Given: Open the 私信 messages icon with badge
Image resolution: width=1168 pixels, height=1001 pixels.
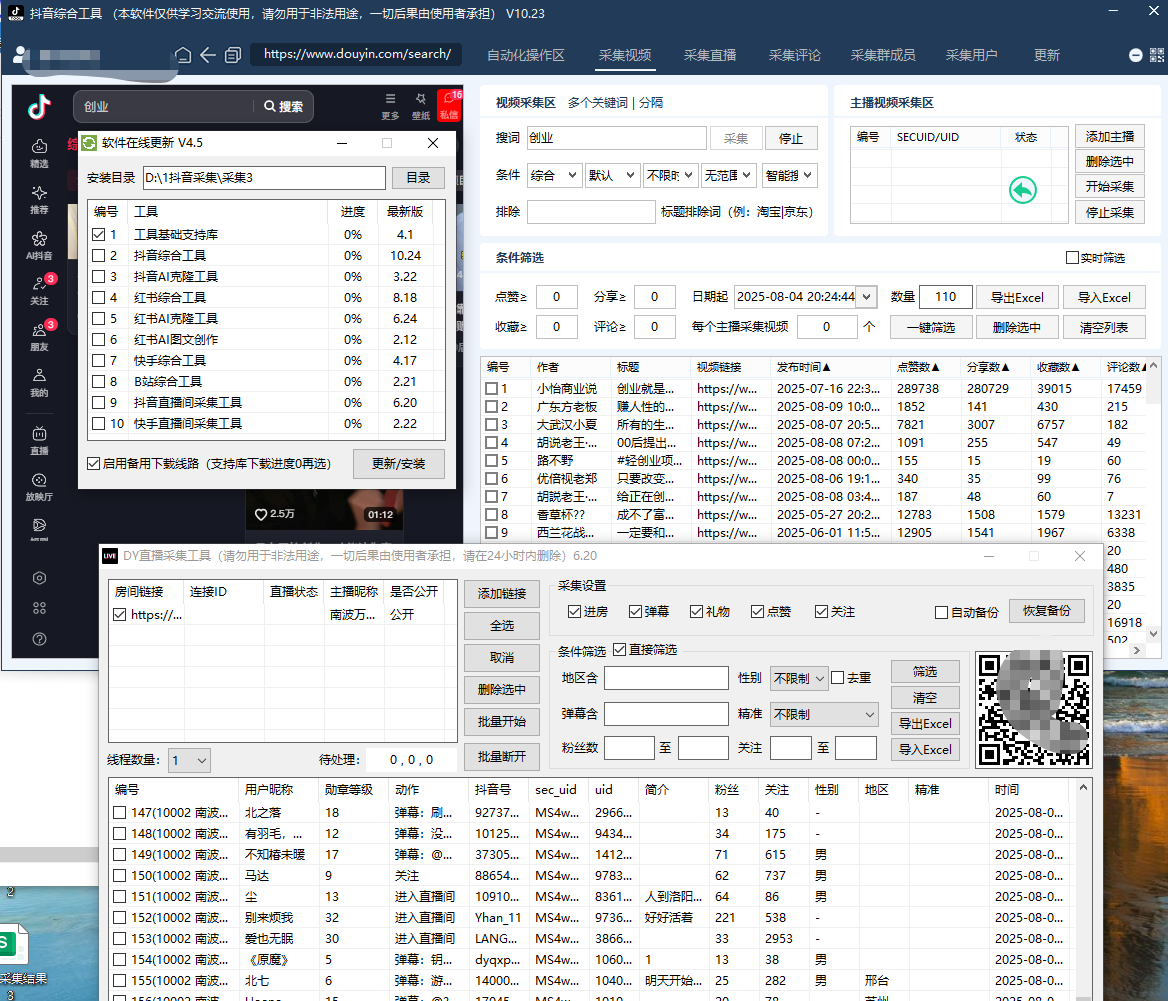Looking at the screenshot, I should [449, 105].
